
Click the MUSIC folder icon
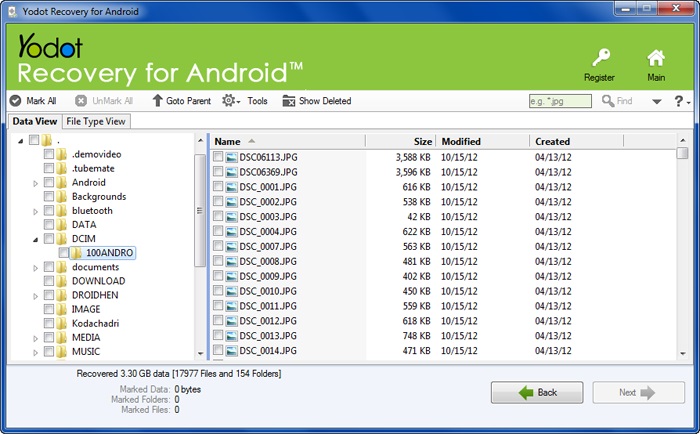click(x=62, y=352)
